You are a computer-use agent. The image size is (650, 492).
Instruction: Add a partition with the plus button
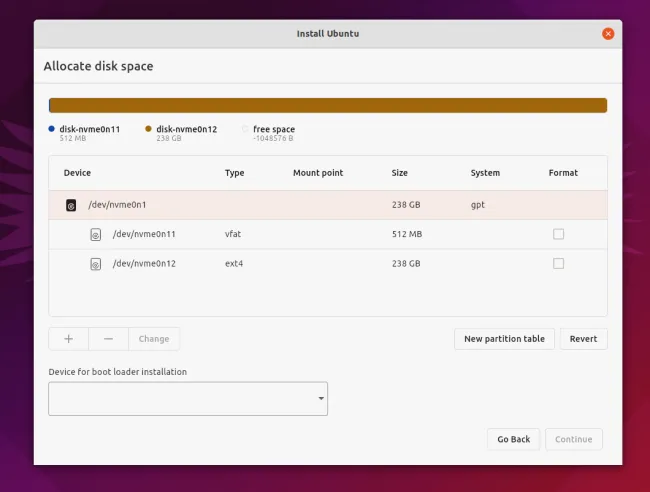click(68, 339)
